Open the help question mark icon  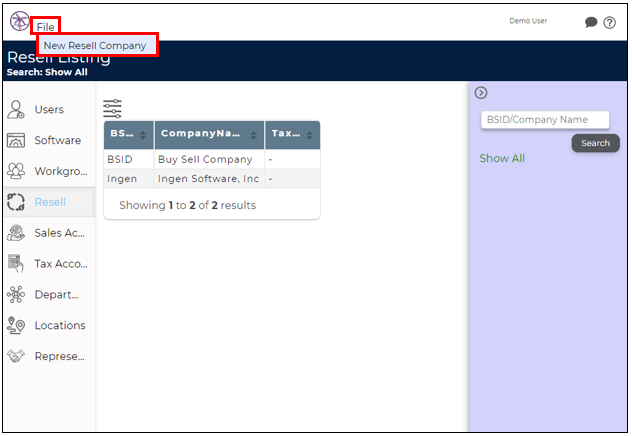point(609,23)
